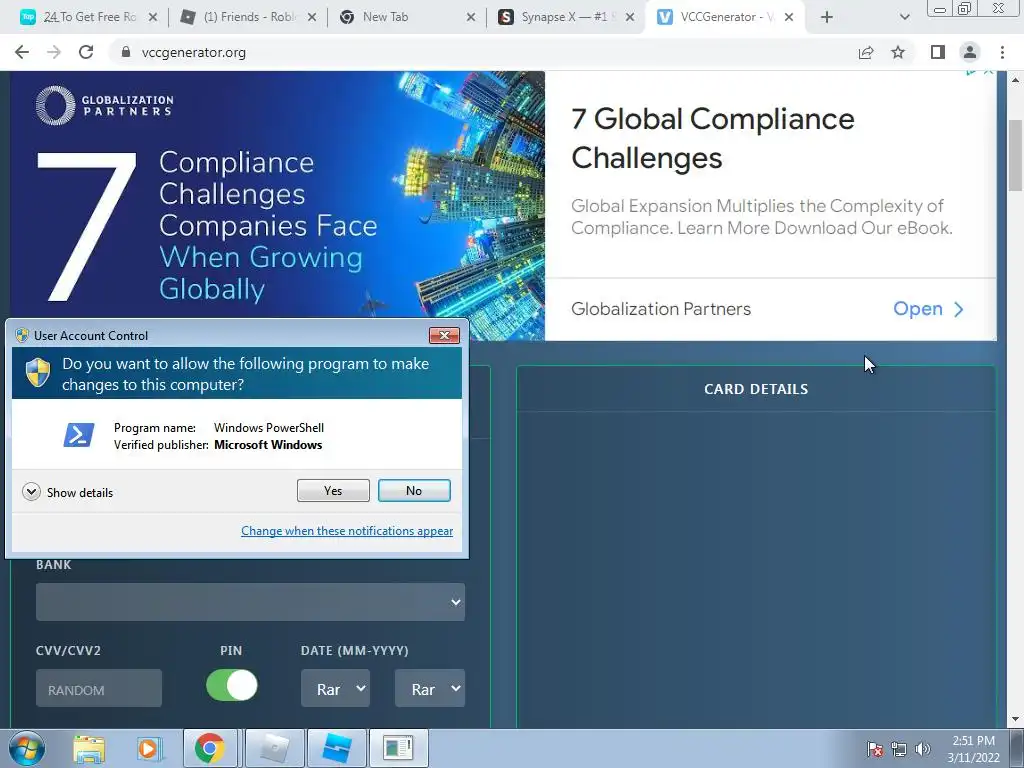
Task: Click the last taskbar program window icon
Action: click(x=399, y=748)
